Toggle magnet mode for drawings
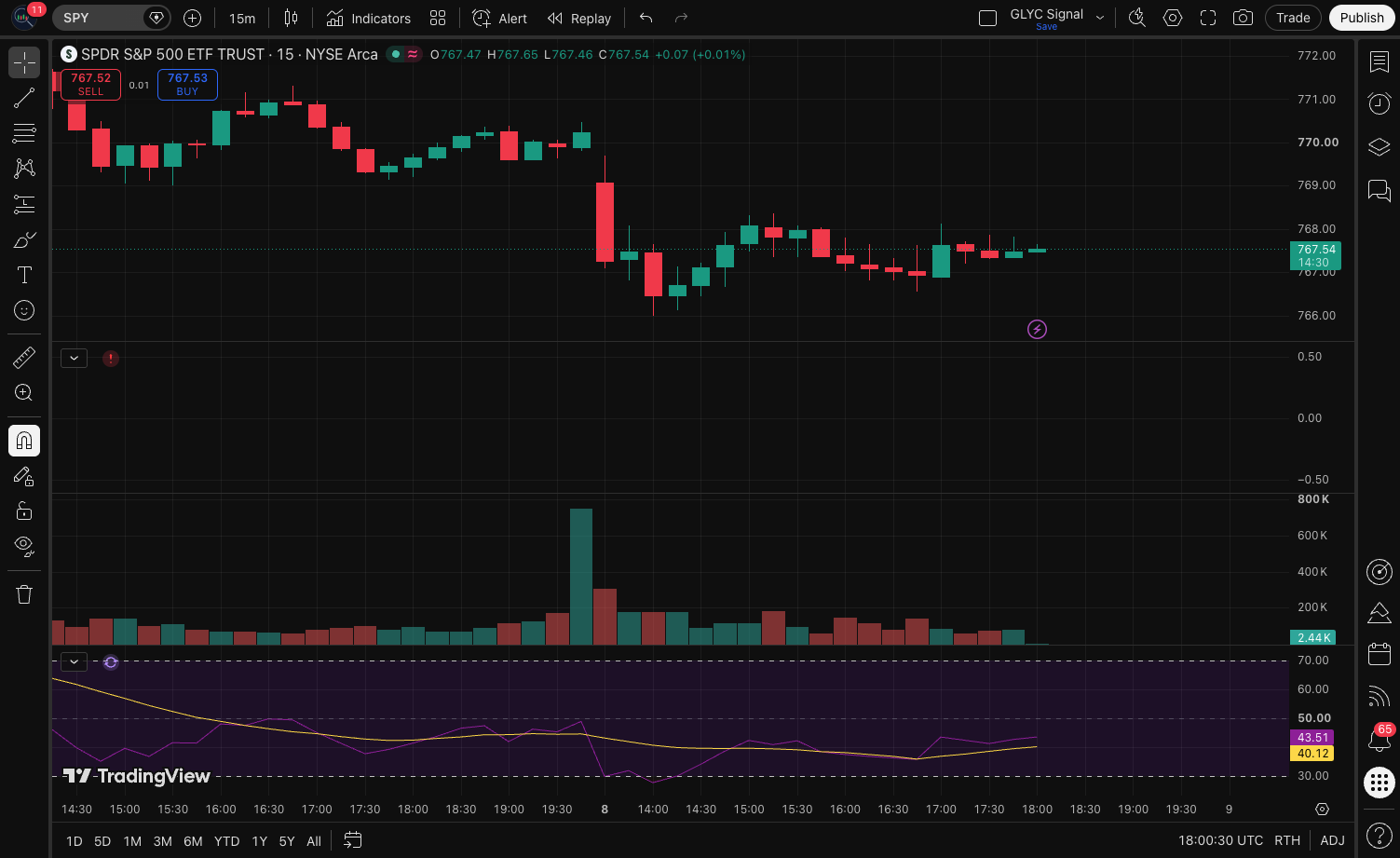The height and width of the screenshot is (858, 1400). coord(24,441)
